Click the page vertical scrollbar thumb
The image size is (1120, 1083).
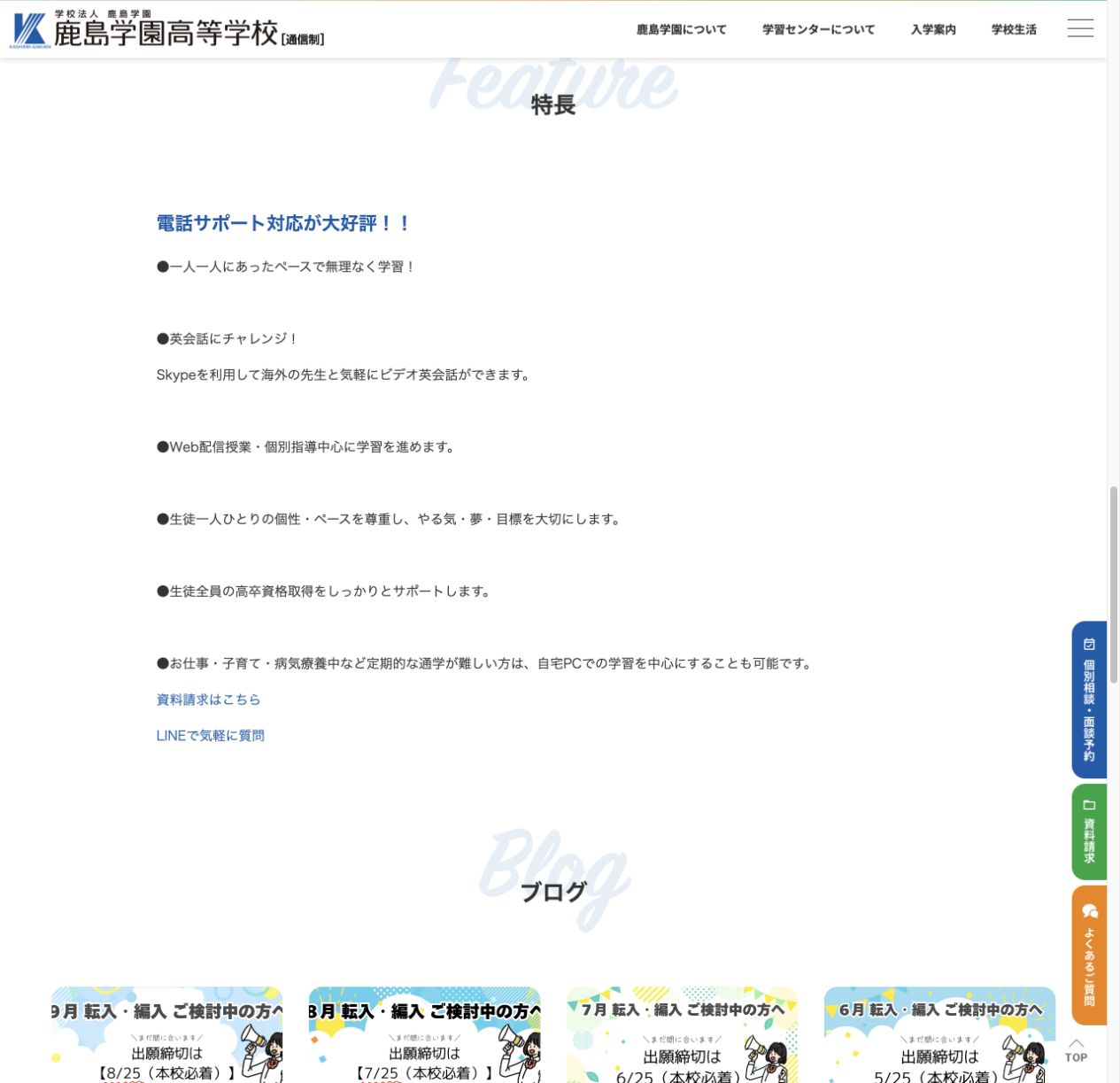[x=1114, y=584]
